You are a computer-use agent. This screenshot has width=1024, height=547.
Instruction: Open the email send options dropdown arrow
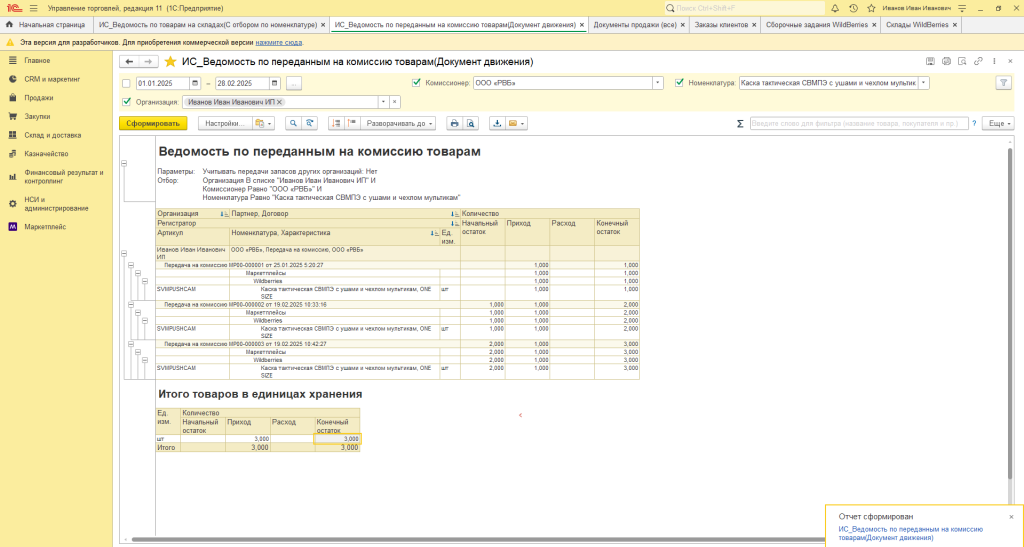click(x=523, y=123)
